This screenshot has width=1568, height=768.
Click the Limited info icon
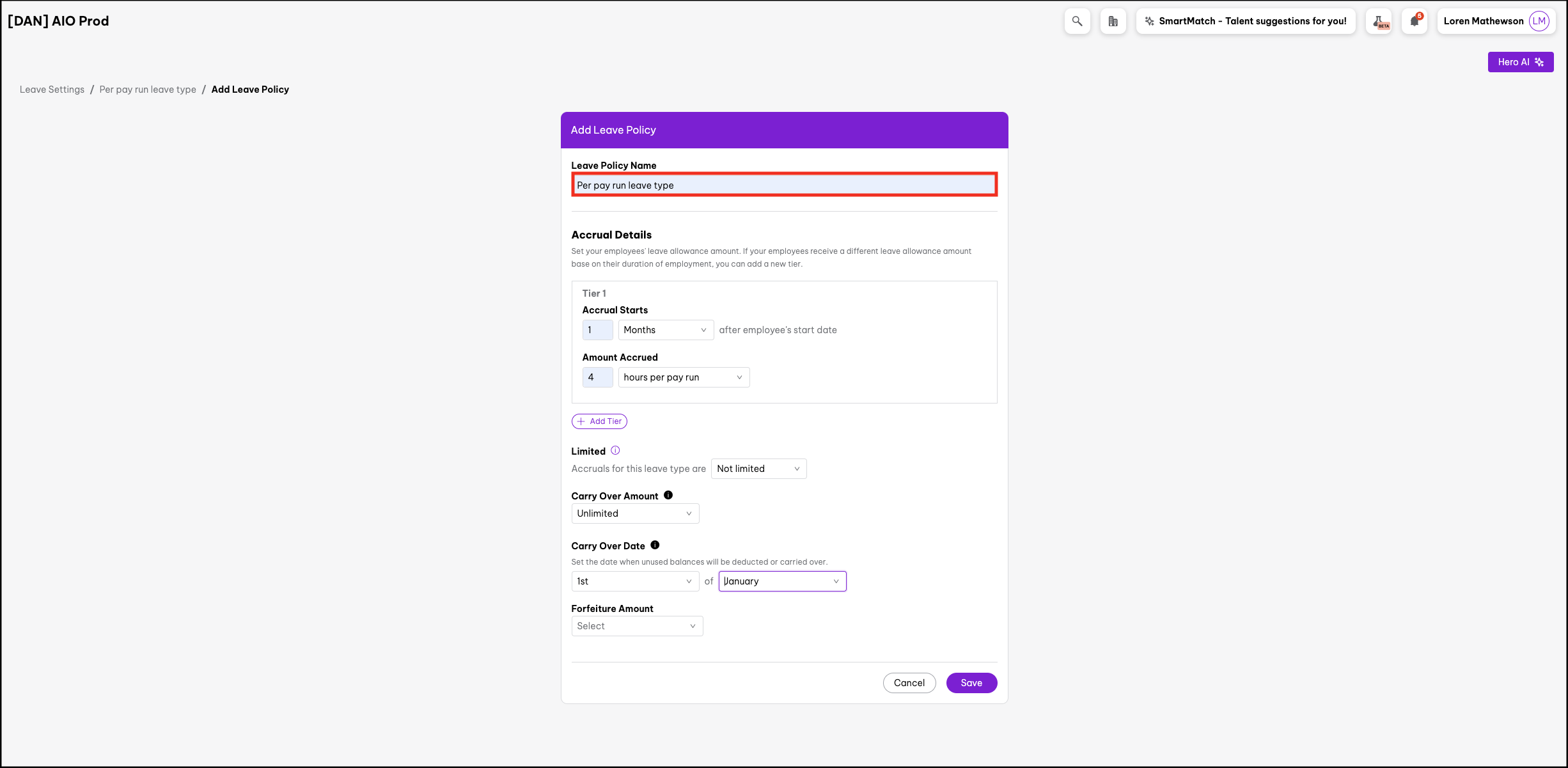(x=615, y=451)
